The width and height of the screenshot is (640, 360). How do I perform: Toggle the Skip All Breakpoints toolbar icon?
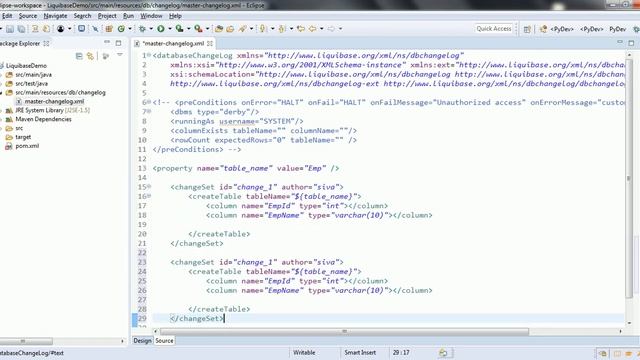(x=95, y=29)
